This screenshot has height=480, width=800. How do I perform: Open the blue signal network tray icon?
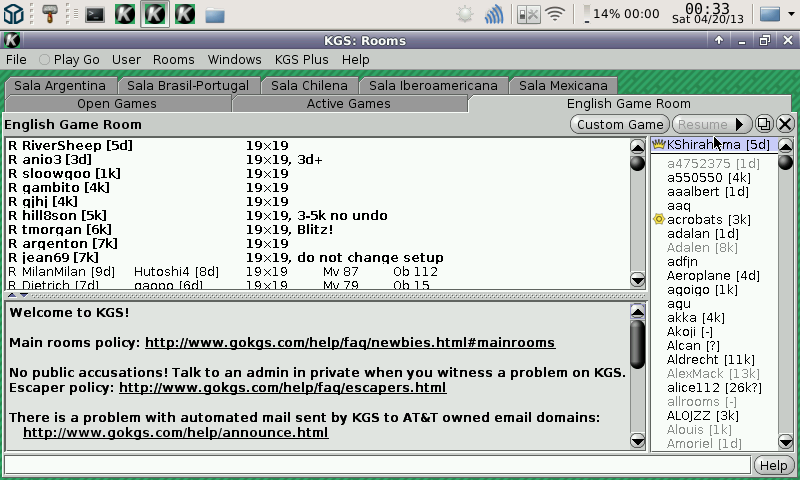(493, 14)
